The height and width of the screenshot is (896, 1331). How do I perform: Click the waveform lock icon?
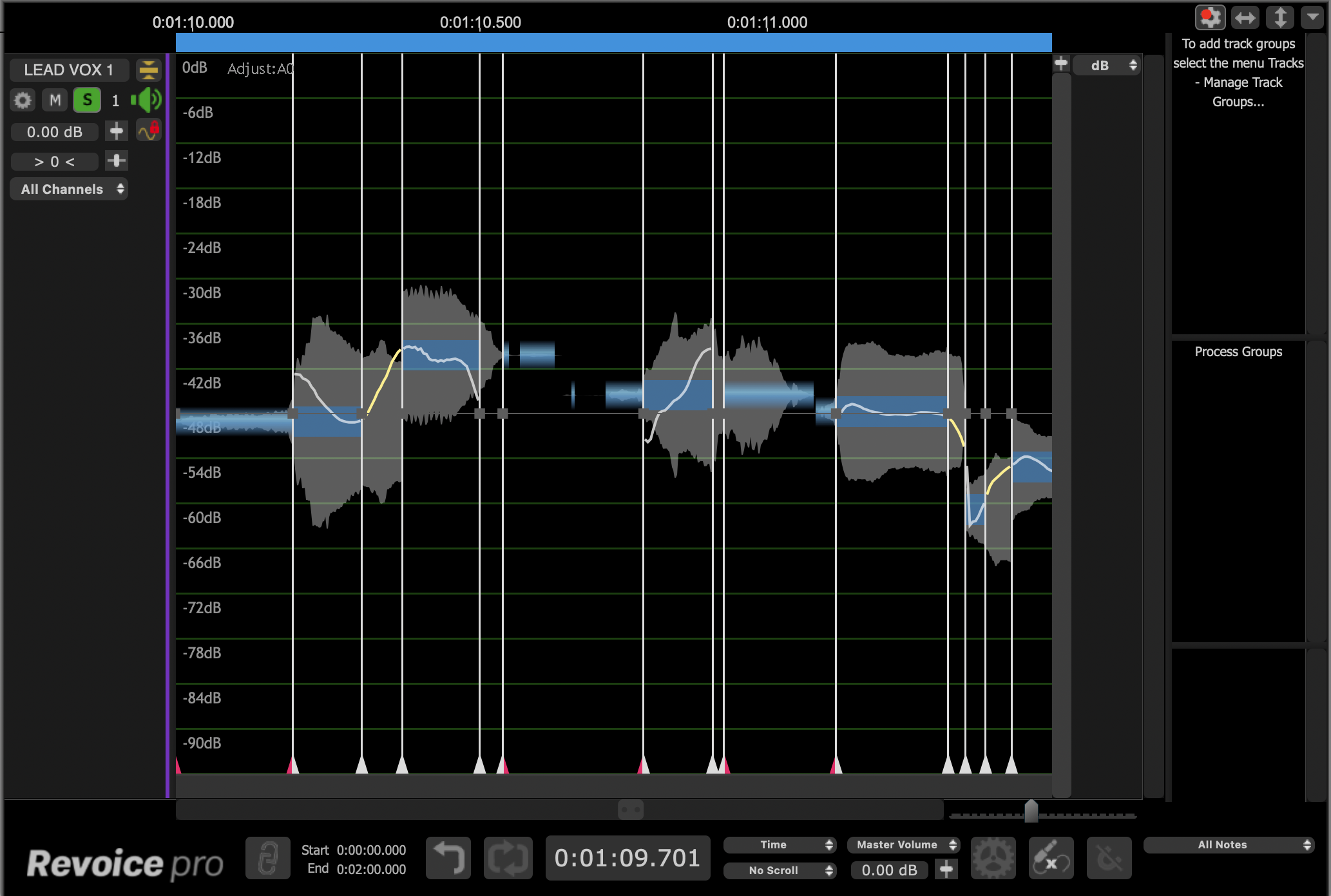click(149, 131)
